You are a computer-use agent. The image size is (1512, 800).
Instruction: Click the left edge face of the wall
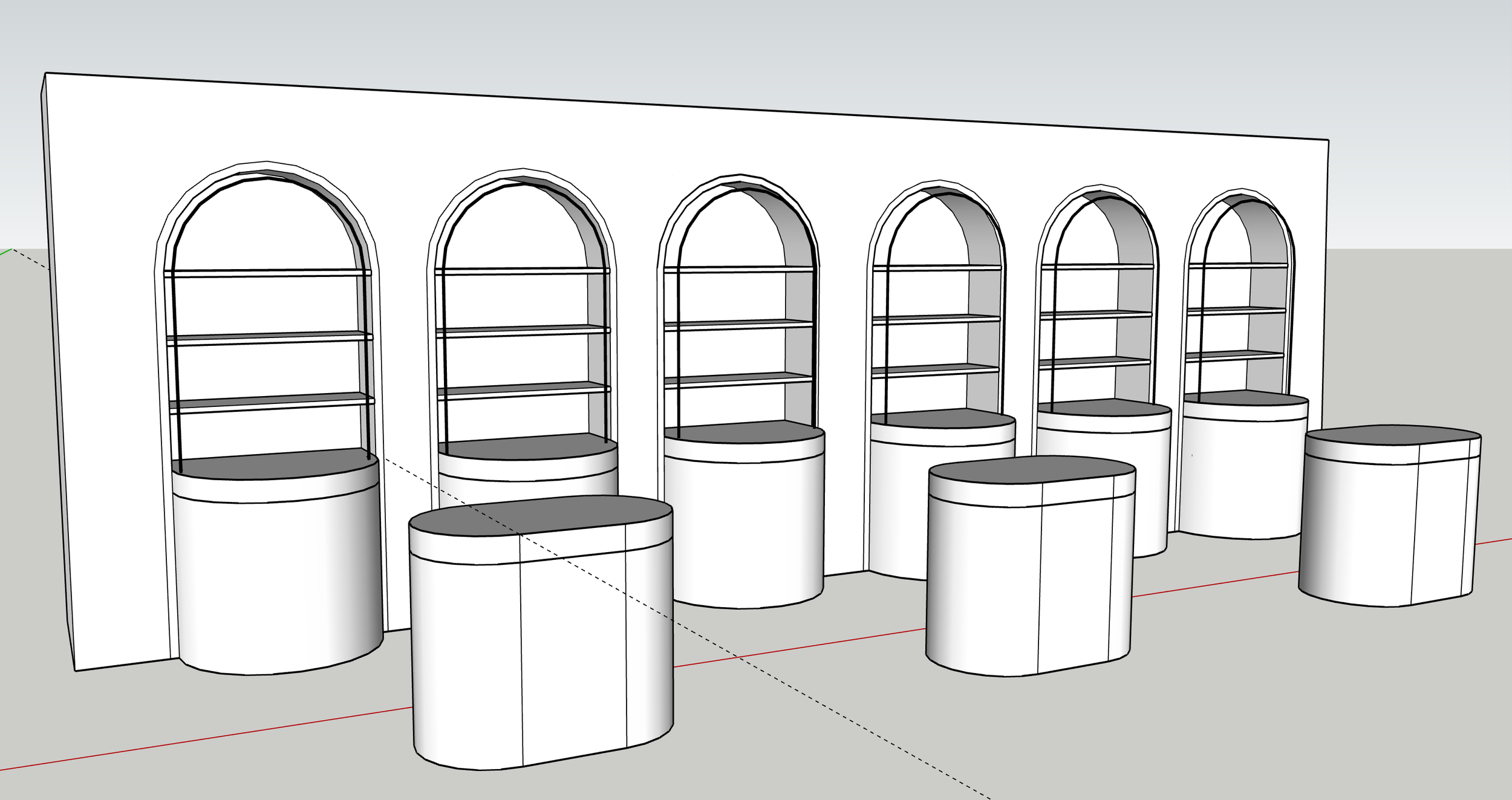[59, 363]
